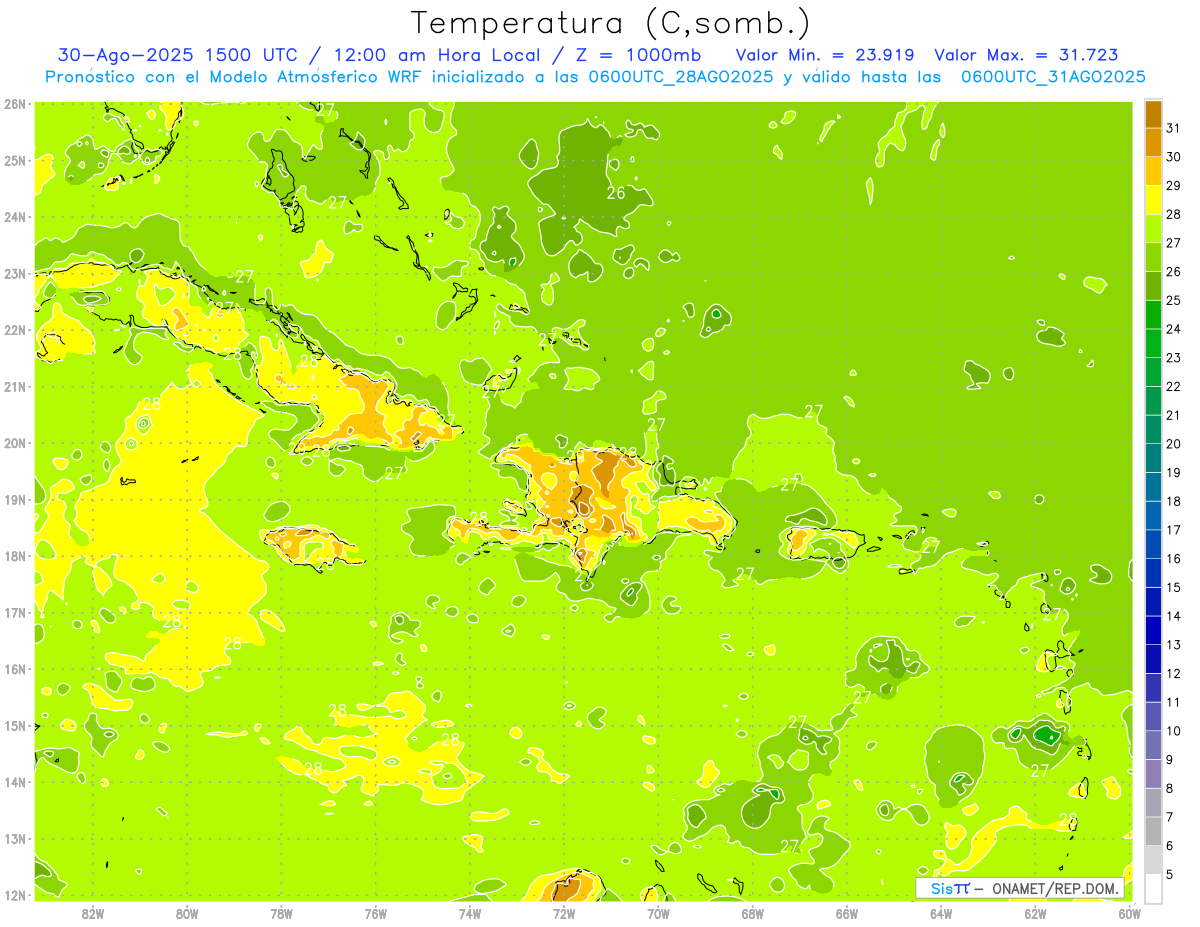Click the '24' label on the color scale
Image resolution: width=1200 pixels, height=927 pixels.
point(1174,329)
